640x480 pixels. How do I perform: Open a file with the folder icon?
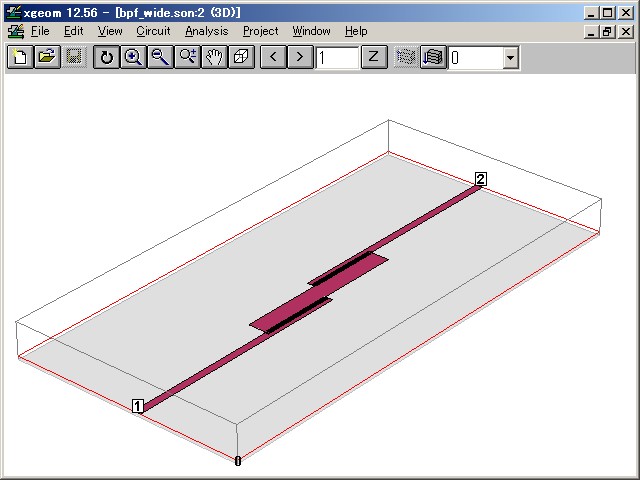point(47,57)
